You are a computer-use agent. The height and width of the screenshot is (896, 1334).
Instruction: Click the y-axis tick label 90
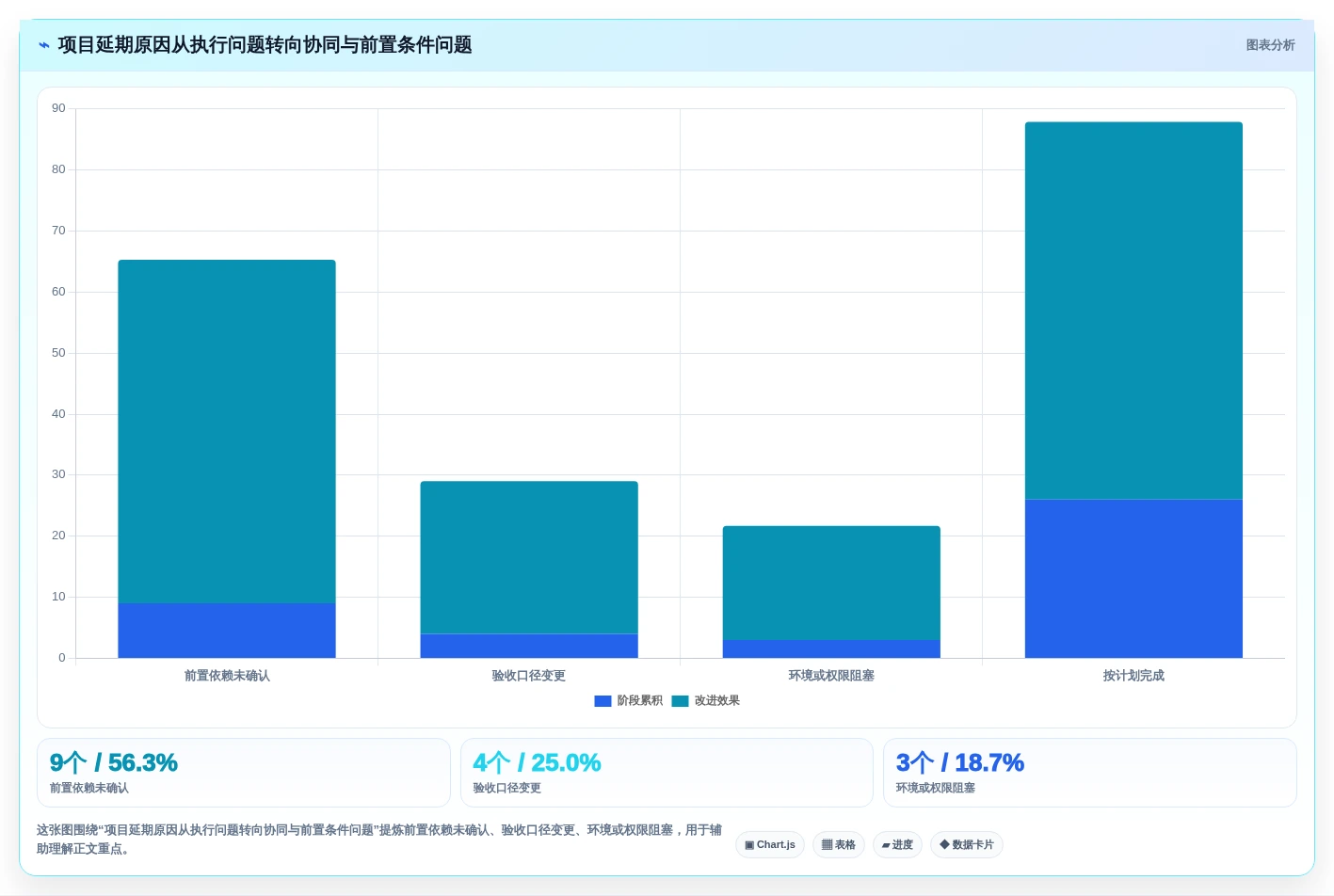point(58,108)
